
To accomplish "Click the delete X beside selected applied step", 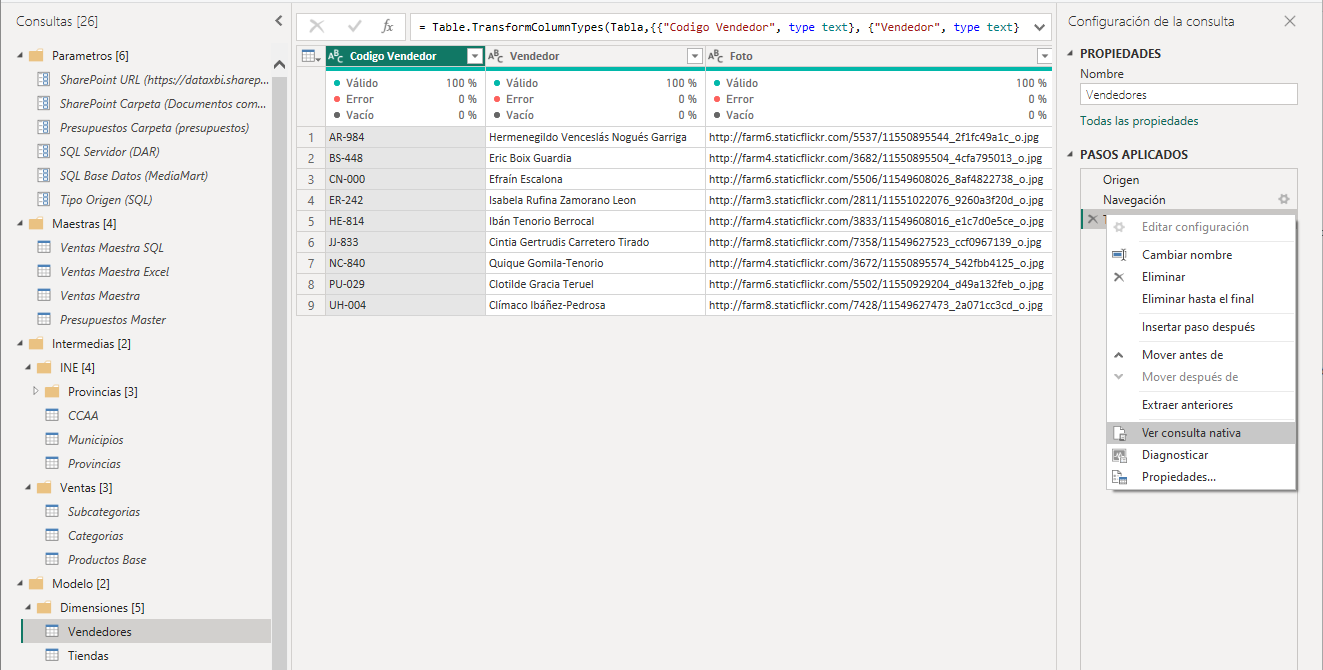I will (x=1093, y=219).
